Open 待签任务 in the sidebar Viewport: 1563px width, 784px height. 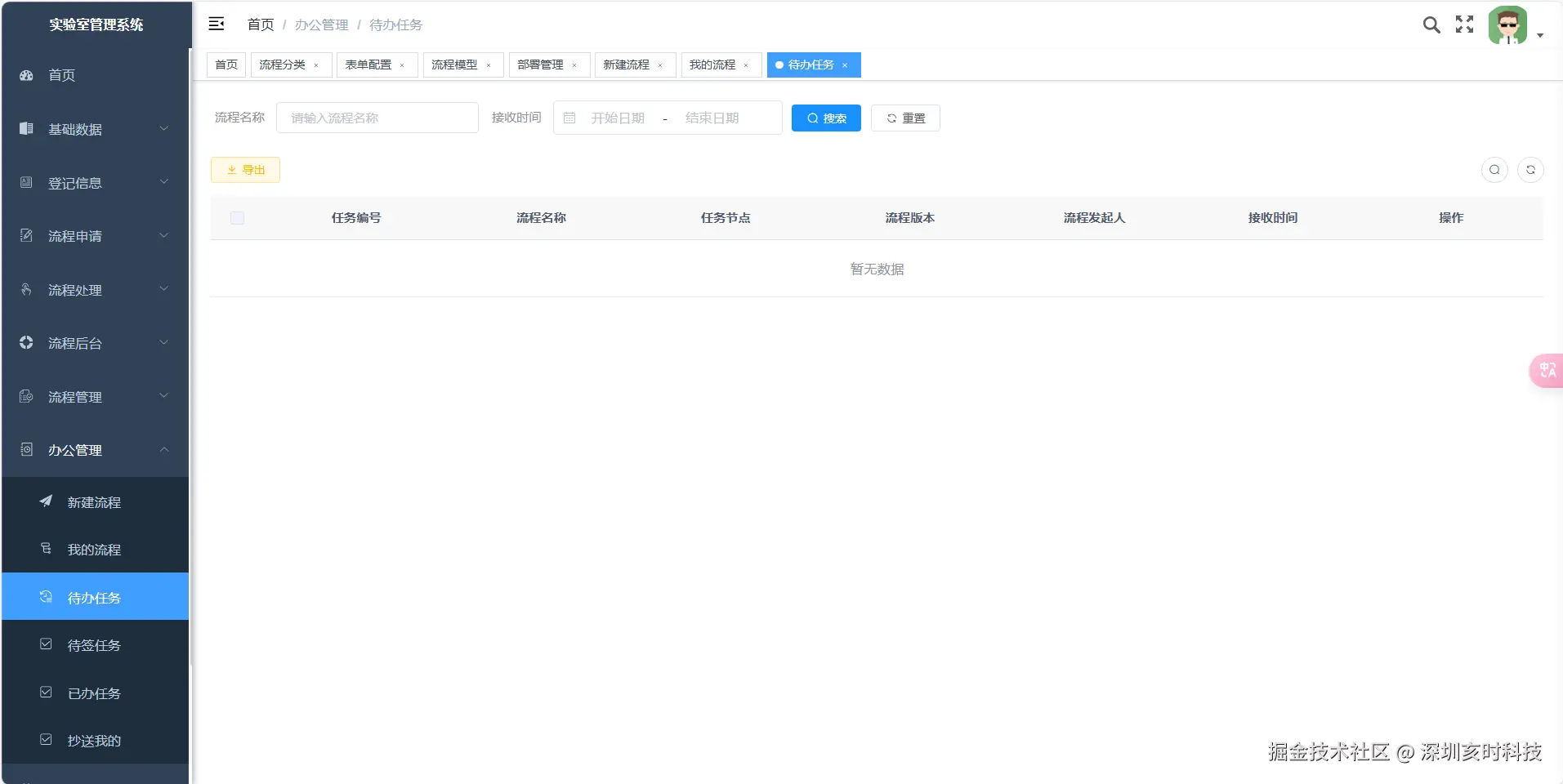(x=96, y=645)
